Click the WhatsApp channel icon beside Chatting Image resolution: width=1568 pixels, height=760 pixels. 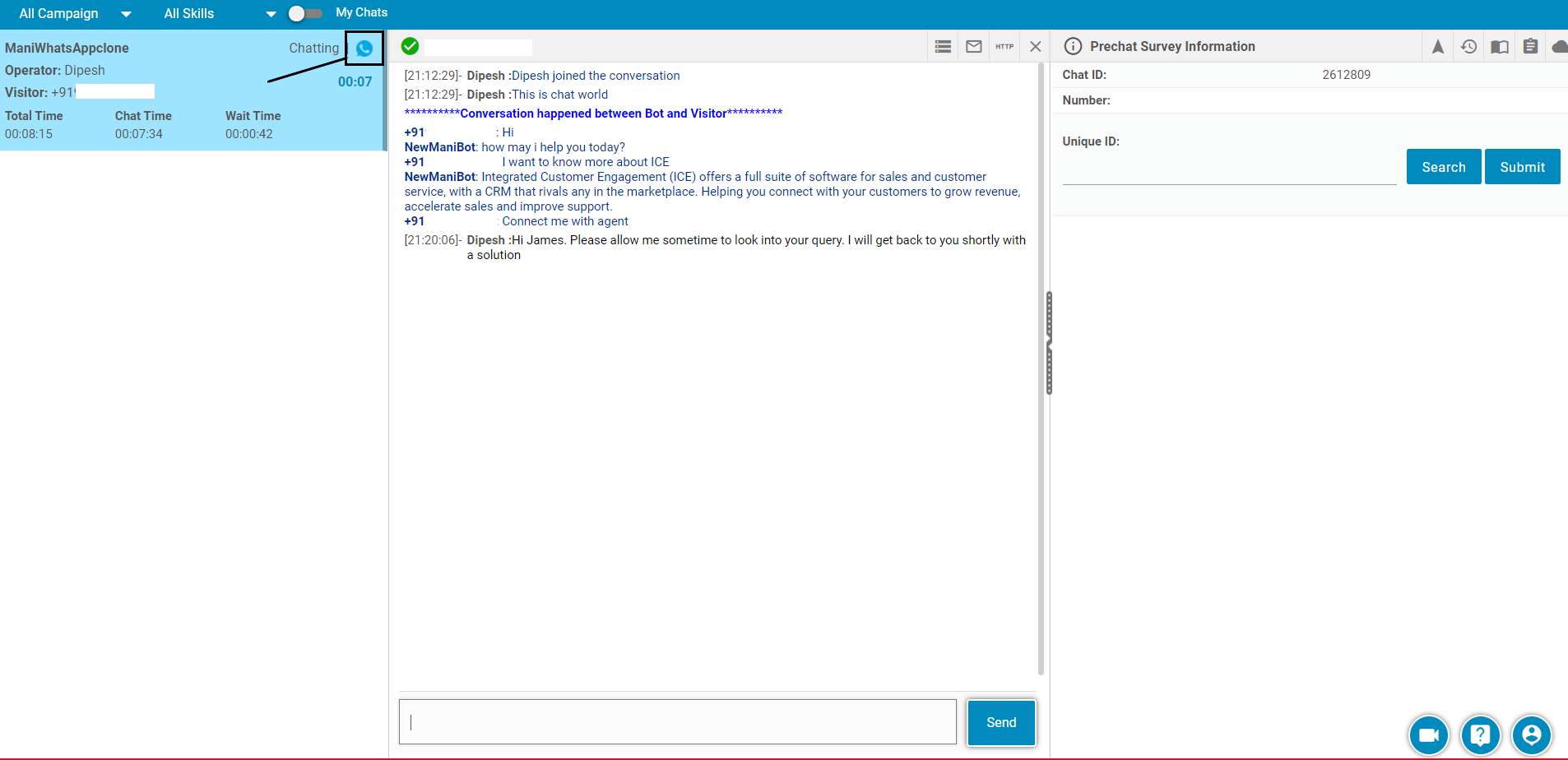[364, 49]
